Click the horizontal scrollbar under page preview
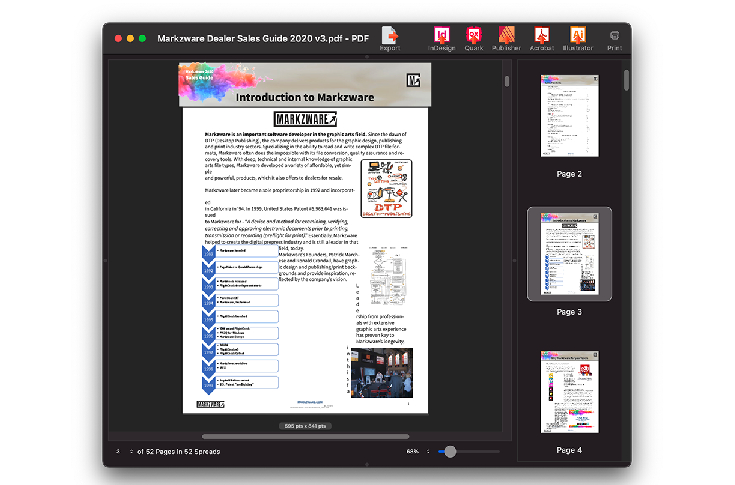Viewport: 735px width, 485px height. coord(305,436)
